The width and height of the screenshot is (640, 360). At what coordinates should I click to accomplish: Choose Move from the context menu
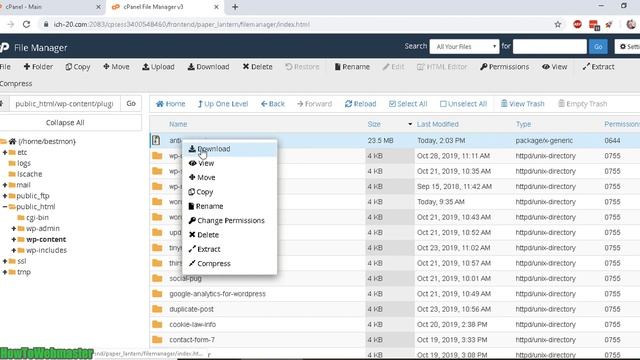(229, 178)
